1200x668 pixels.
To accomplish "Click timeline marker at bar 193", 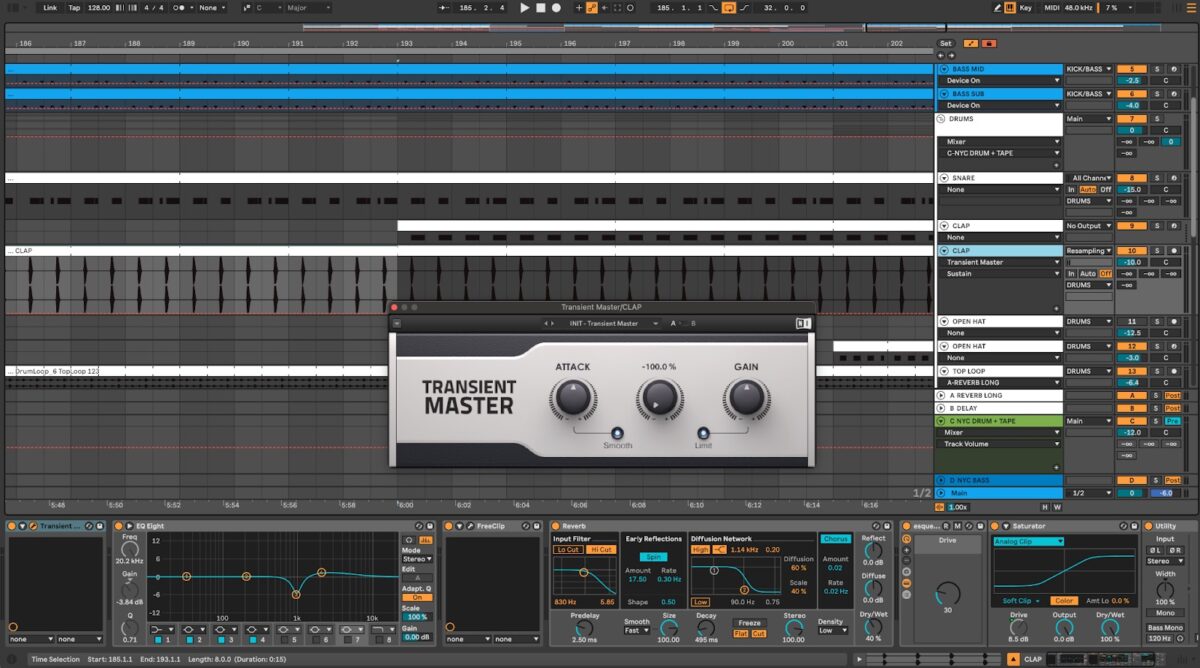I will [403, 44].
